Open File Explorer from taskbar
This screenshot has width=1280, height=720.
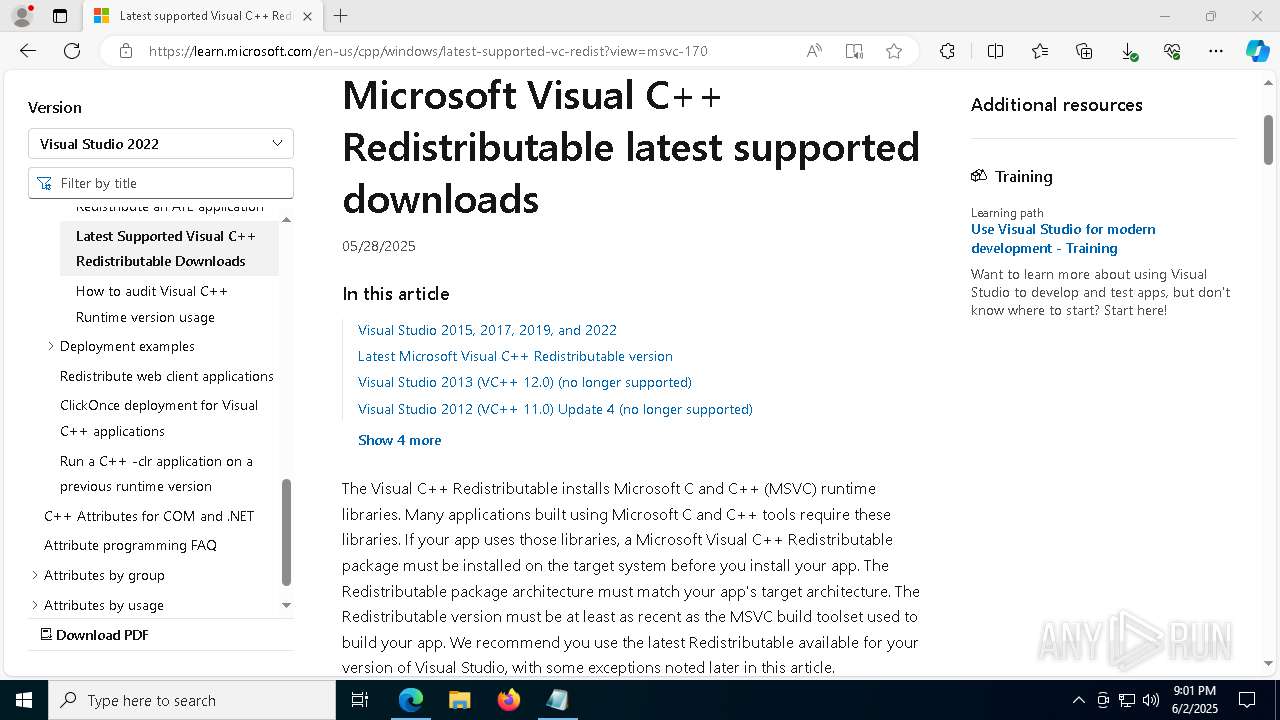pos(460,700)
